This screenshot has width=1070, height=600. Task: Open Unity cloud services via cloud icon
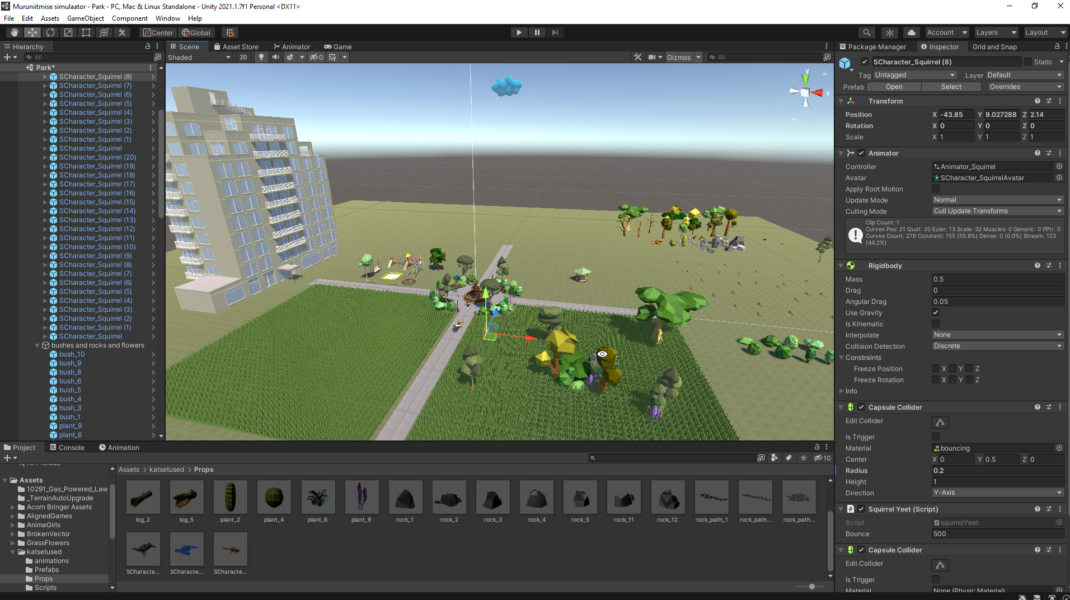point(912,32)
